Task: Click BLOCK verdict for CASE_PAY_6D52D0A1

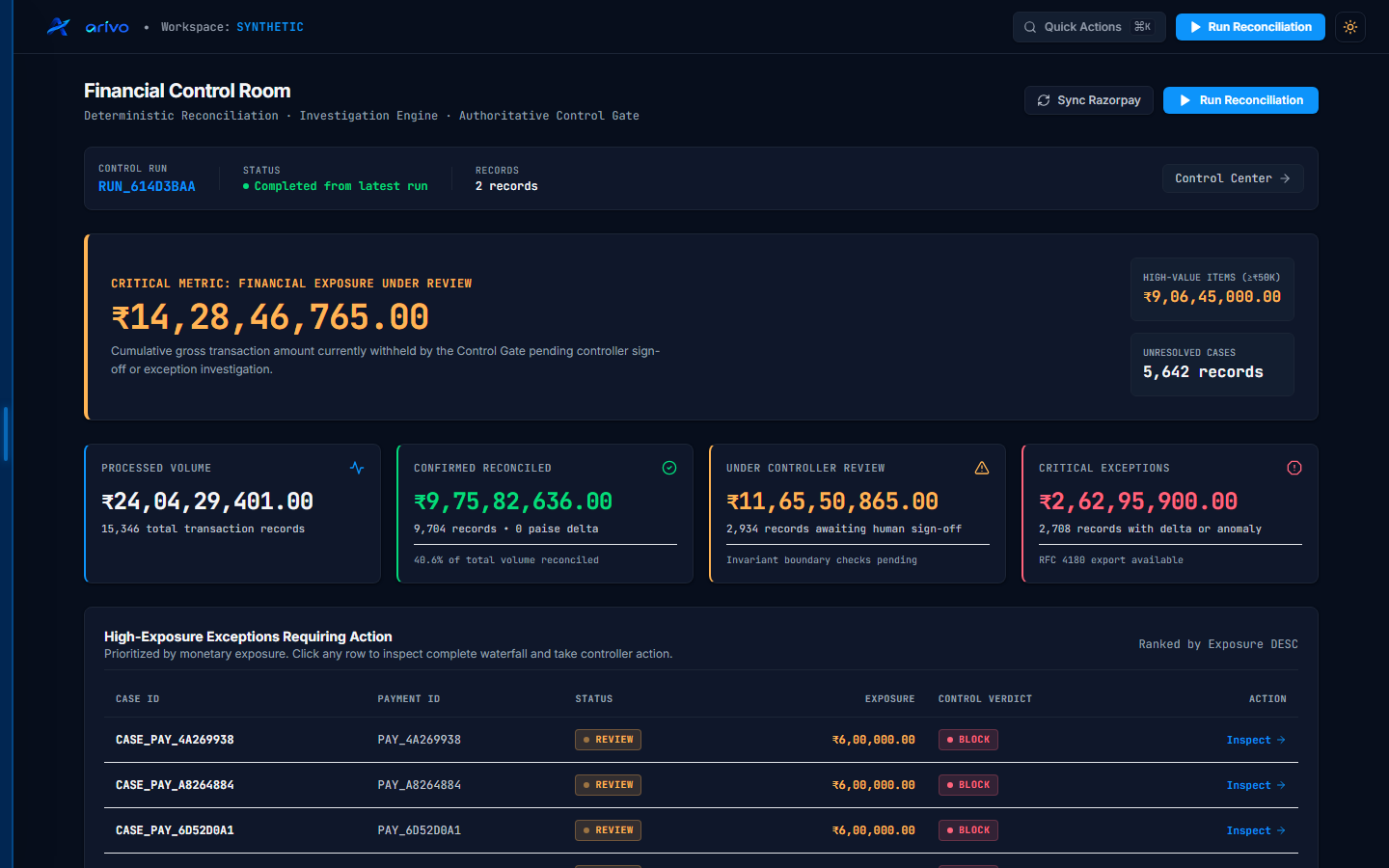Action: 968,830
